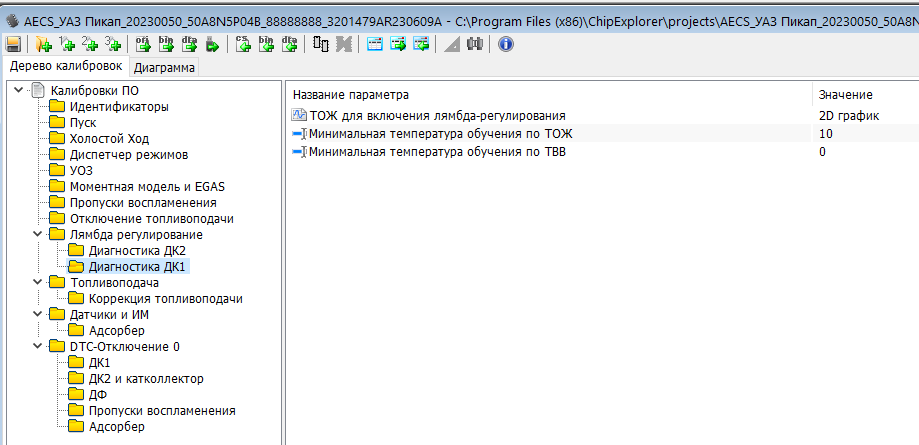Collapse the Топливоподача tree node
Viewport: 919px width, 445px height.
tap(38, 283)
